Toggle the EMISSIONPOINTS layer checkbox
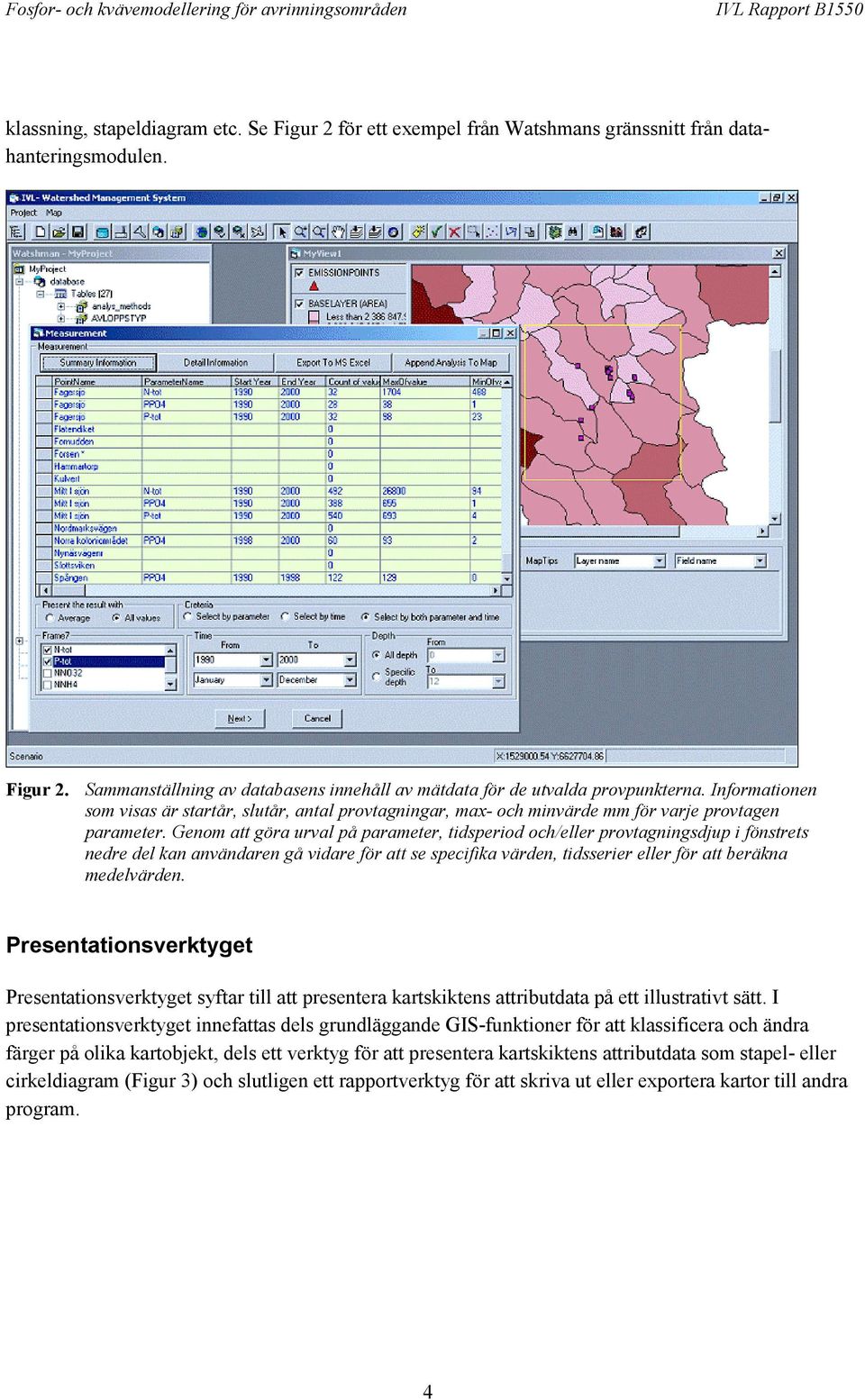Image resolution: width=865 pixels, height=1400 pixels. [x=299, y=272]
